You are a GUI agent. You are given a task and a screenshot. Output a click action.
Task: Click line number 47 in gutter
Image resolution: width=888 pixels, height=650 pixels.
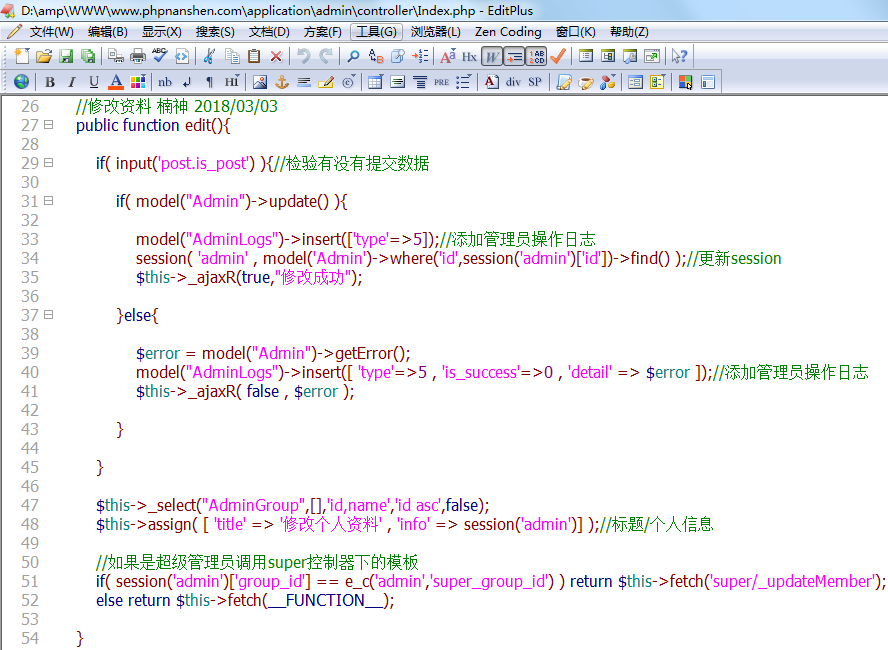coord(30,505)
